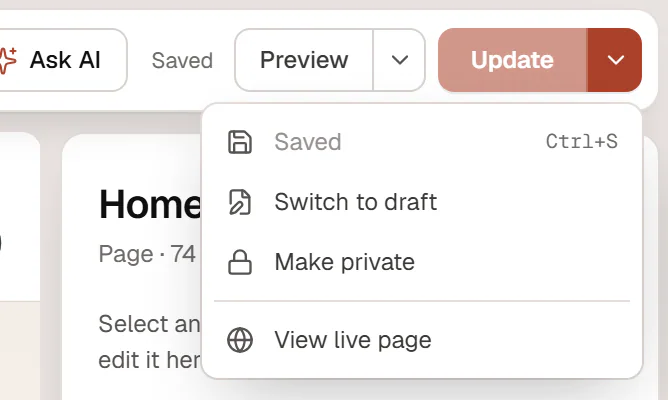
Task: Expand the Preview options chevron
Action: pyautogui.click(x=399, y=60)
